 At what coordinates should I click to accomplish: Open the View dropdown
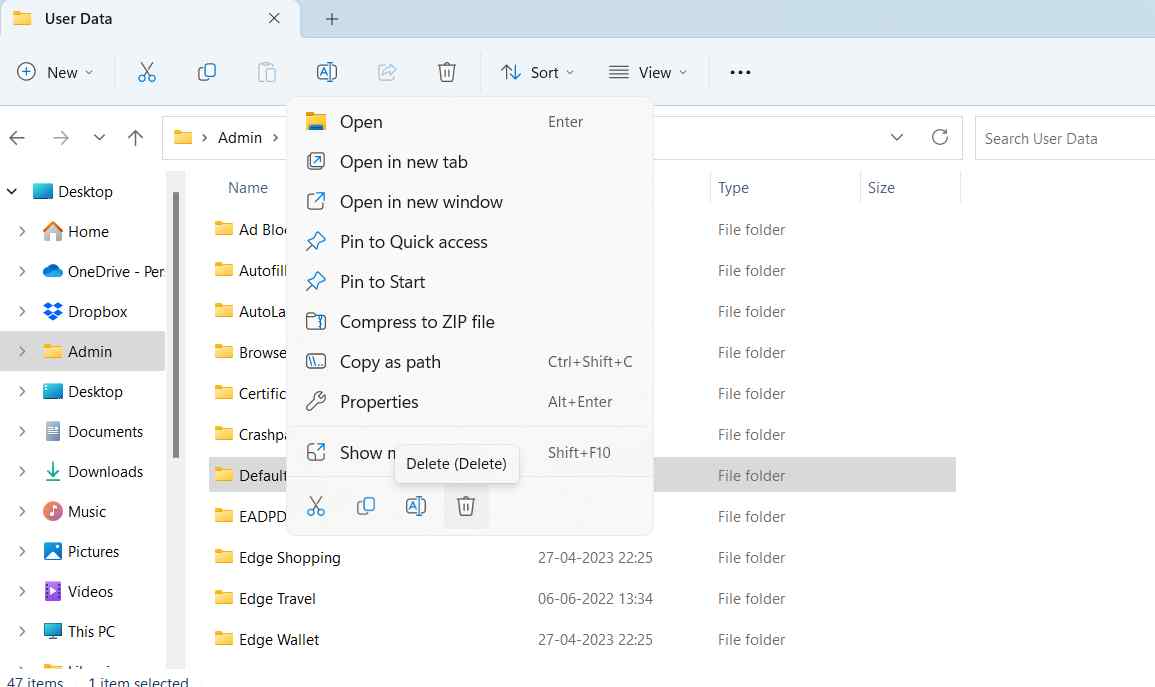(x=647, y=71)
